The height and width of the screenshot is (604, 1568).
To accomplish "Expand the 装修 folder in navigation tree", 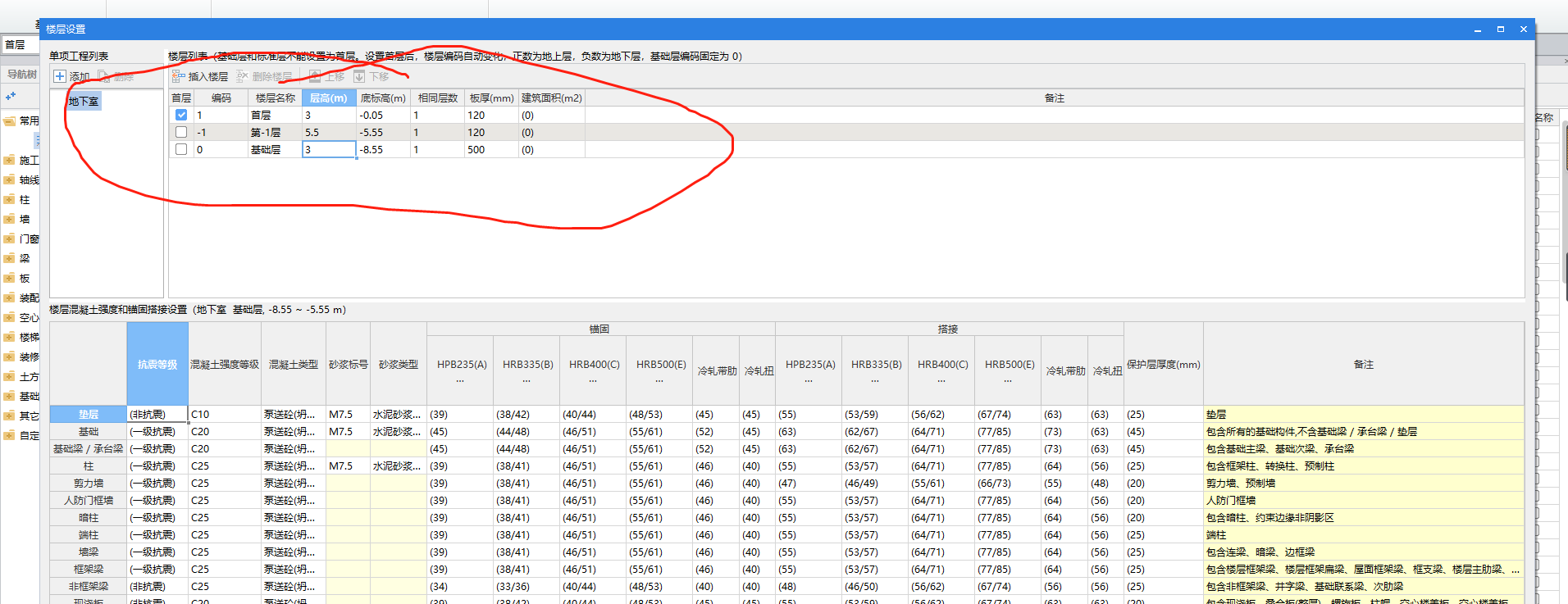I will (x=9, y=356).
